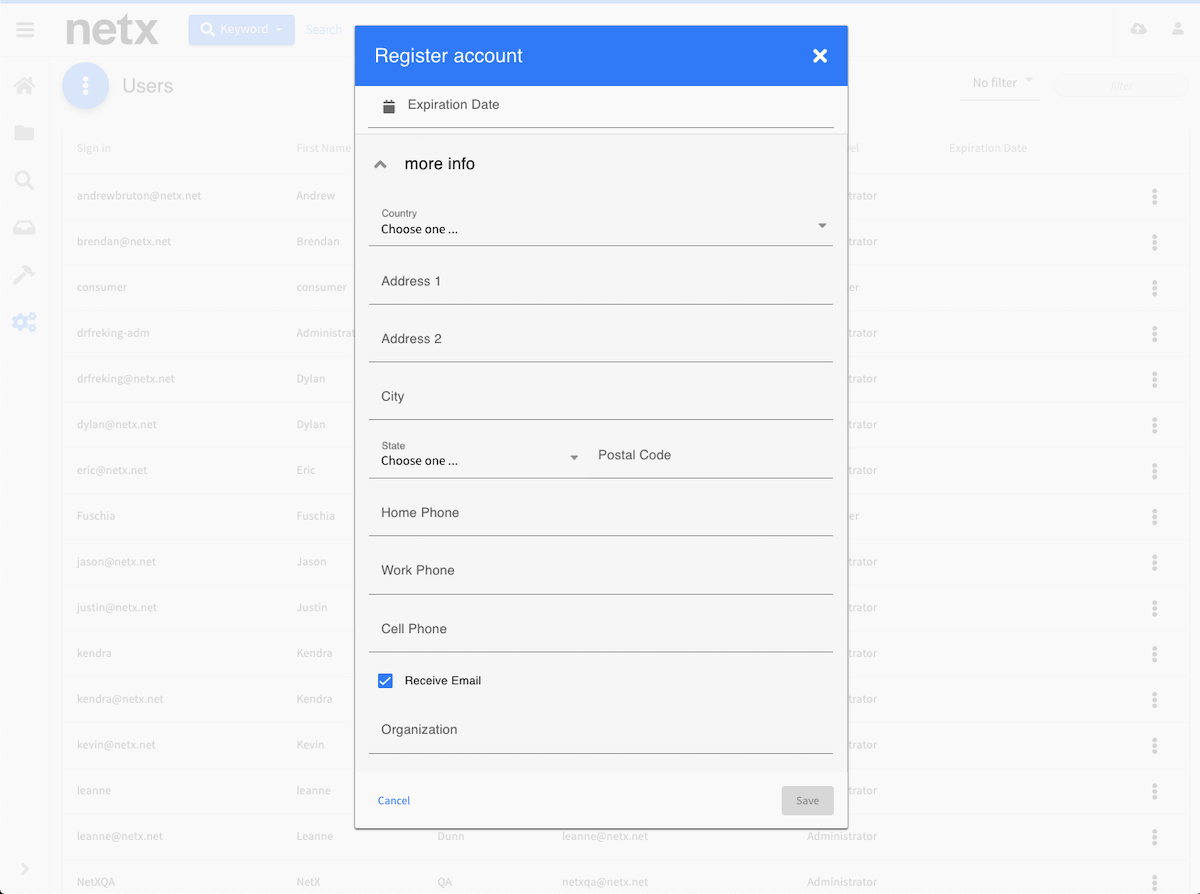This screenshot has height=894, width=1200.
Task: Open row menu for drfreking-adm
Action: [1154, 333]
